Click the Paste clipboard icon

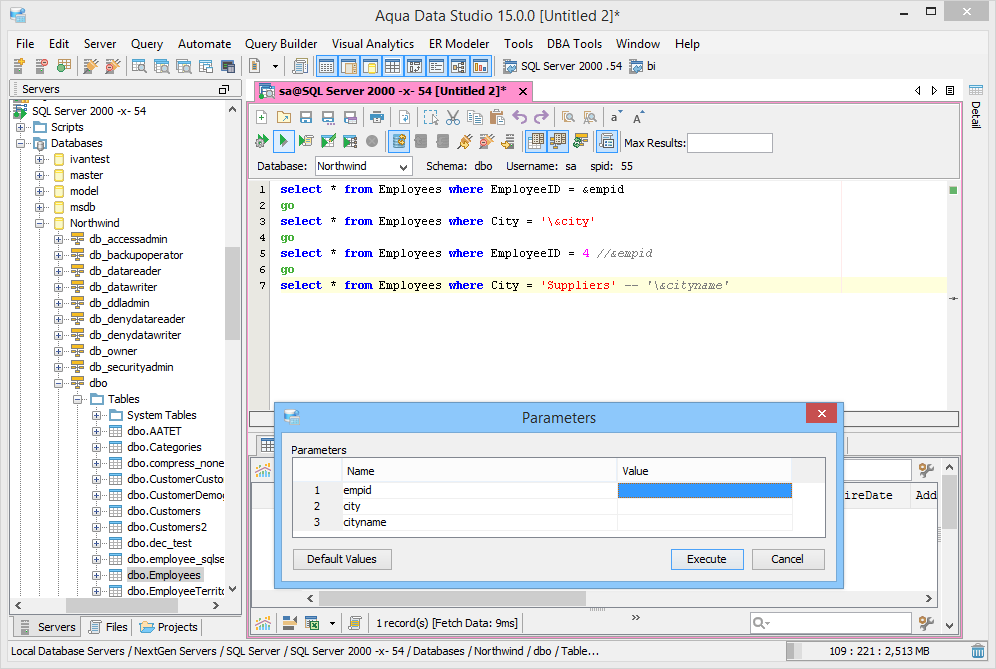coord(497,118)
